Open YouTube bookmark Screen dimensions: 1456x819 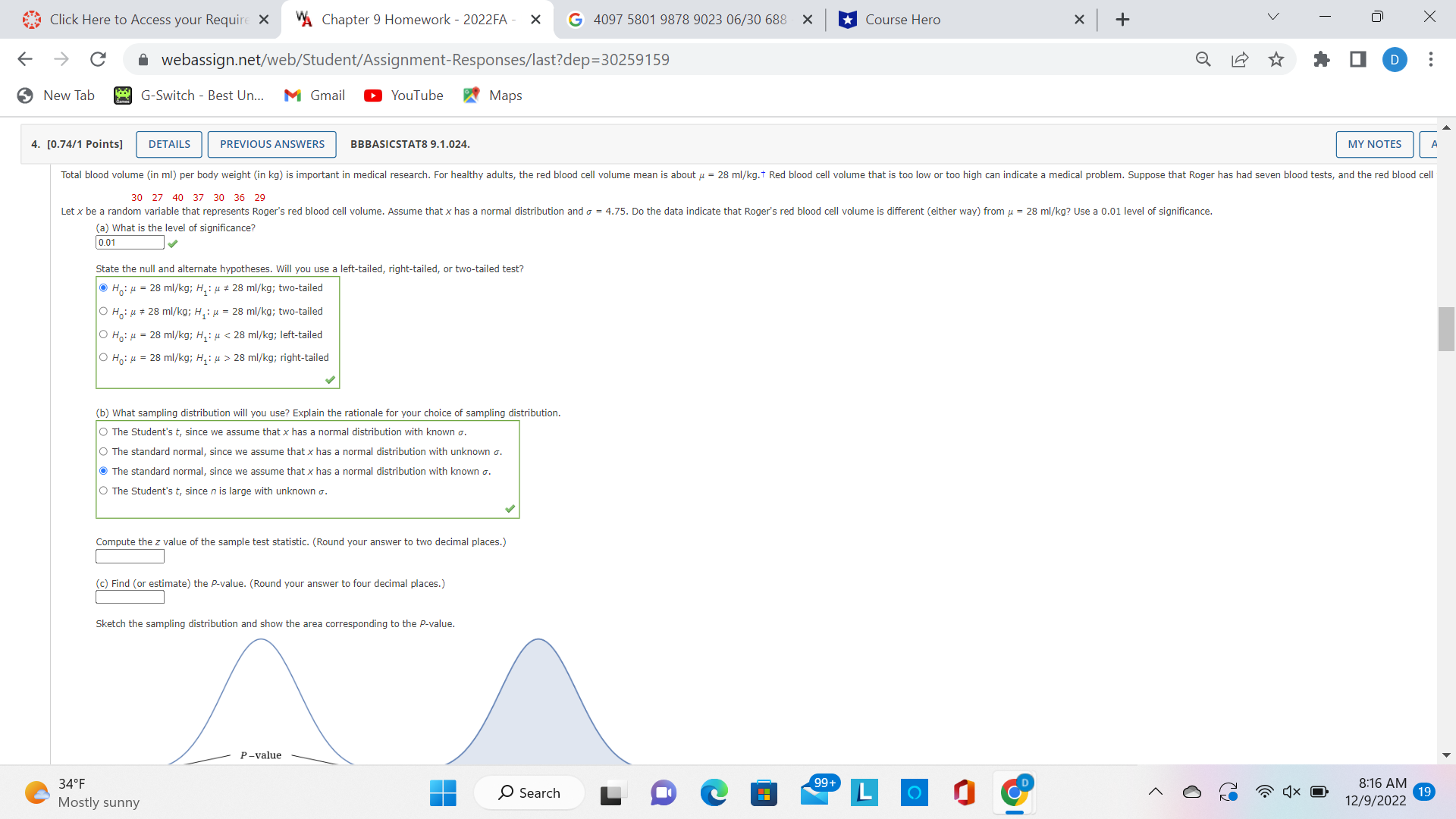(x=403, y=96)
